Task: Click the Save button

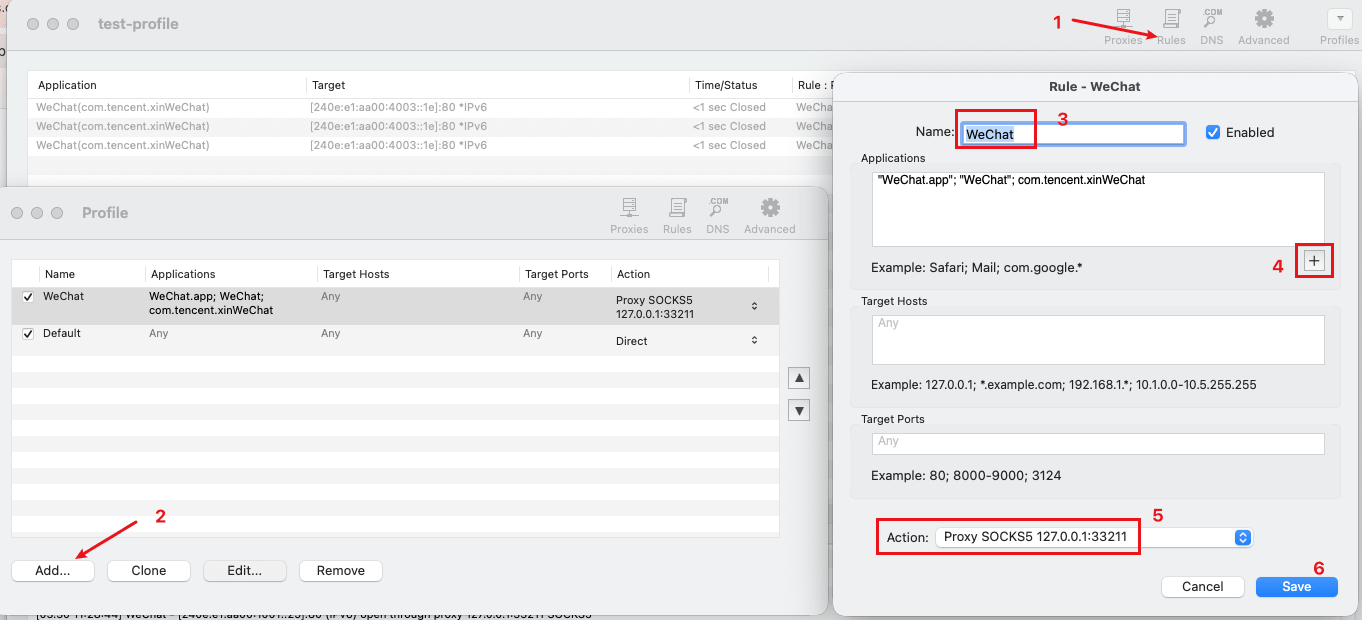Action: [1296, 587]
